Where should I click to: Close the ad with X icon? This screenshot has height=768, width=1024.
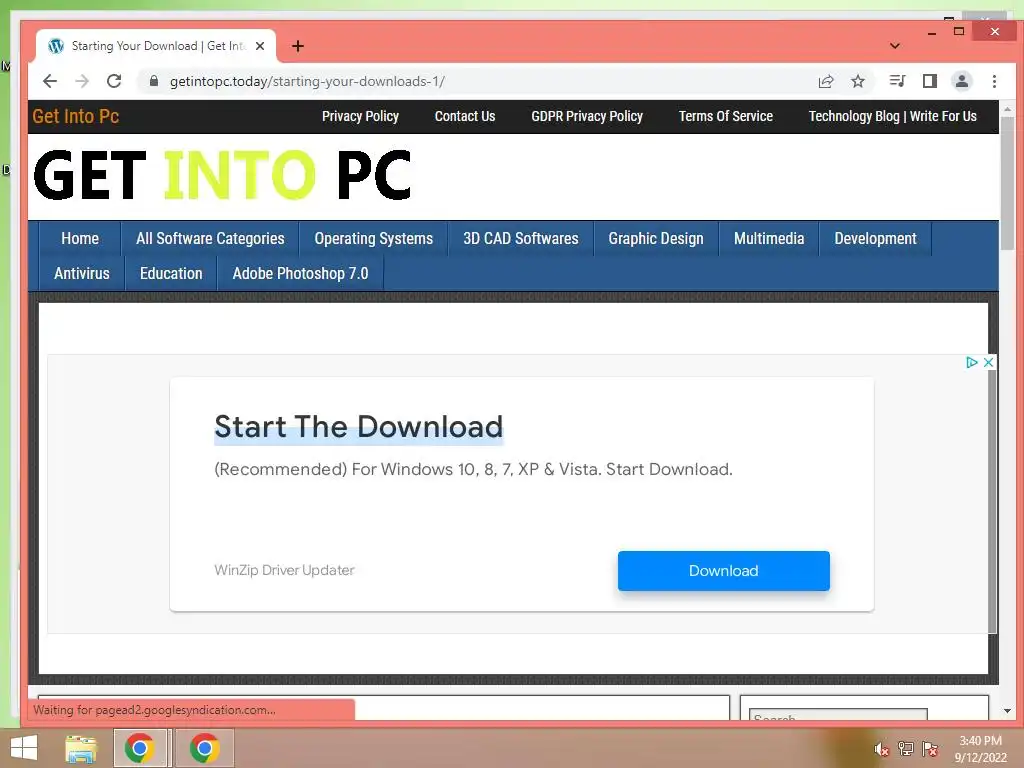point(988,362)
